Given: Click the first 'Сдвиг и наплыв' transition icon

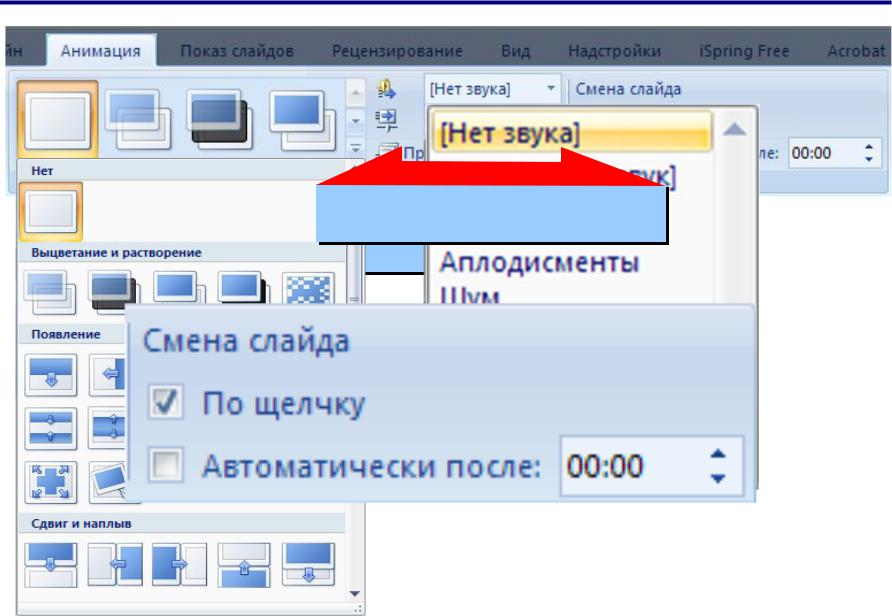Looking at the screenshot, I should tap(49, 563).
